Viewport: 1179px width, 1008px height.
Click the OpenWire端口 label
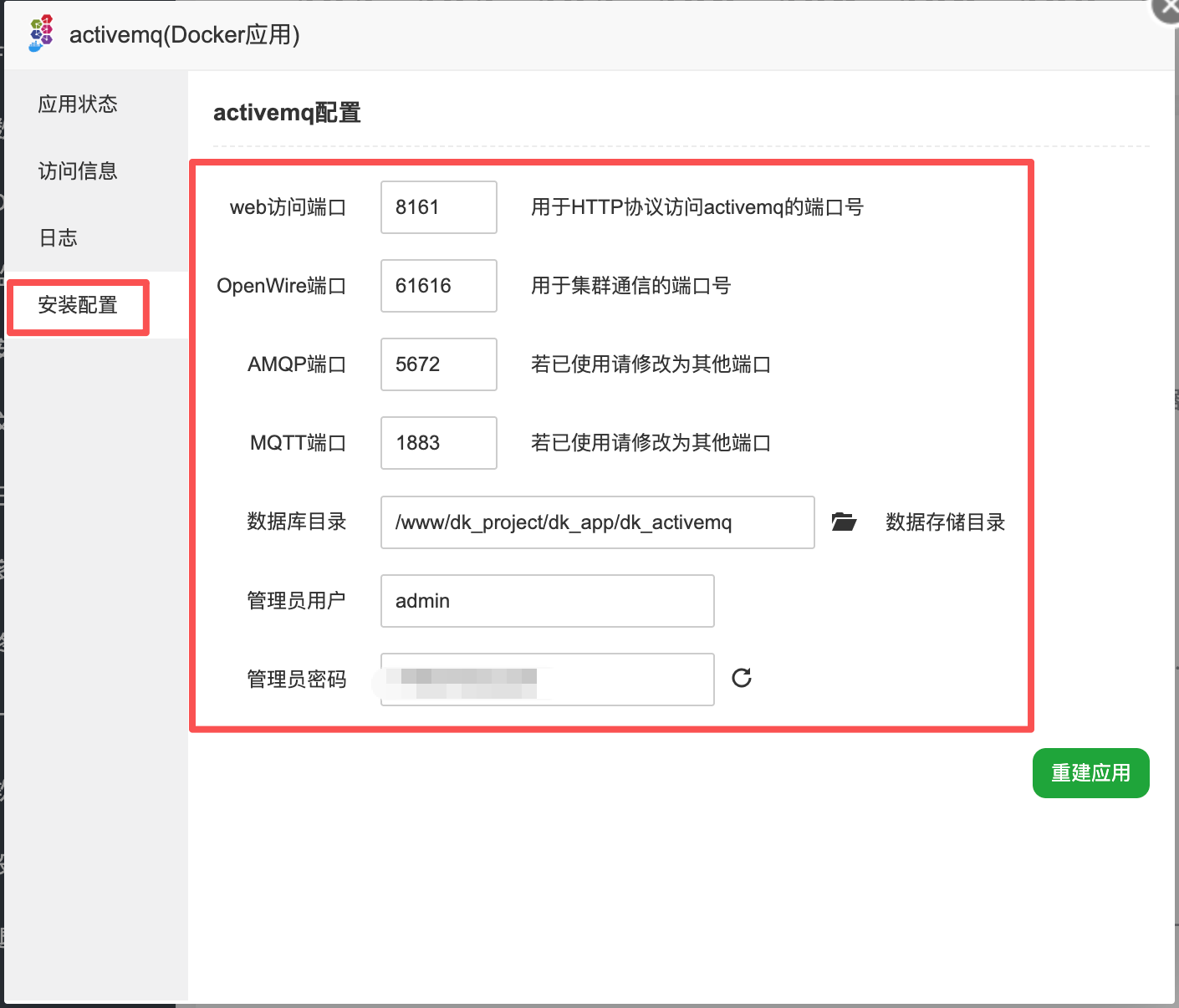coord(282,286)
